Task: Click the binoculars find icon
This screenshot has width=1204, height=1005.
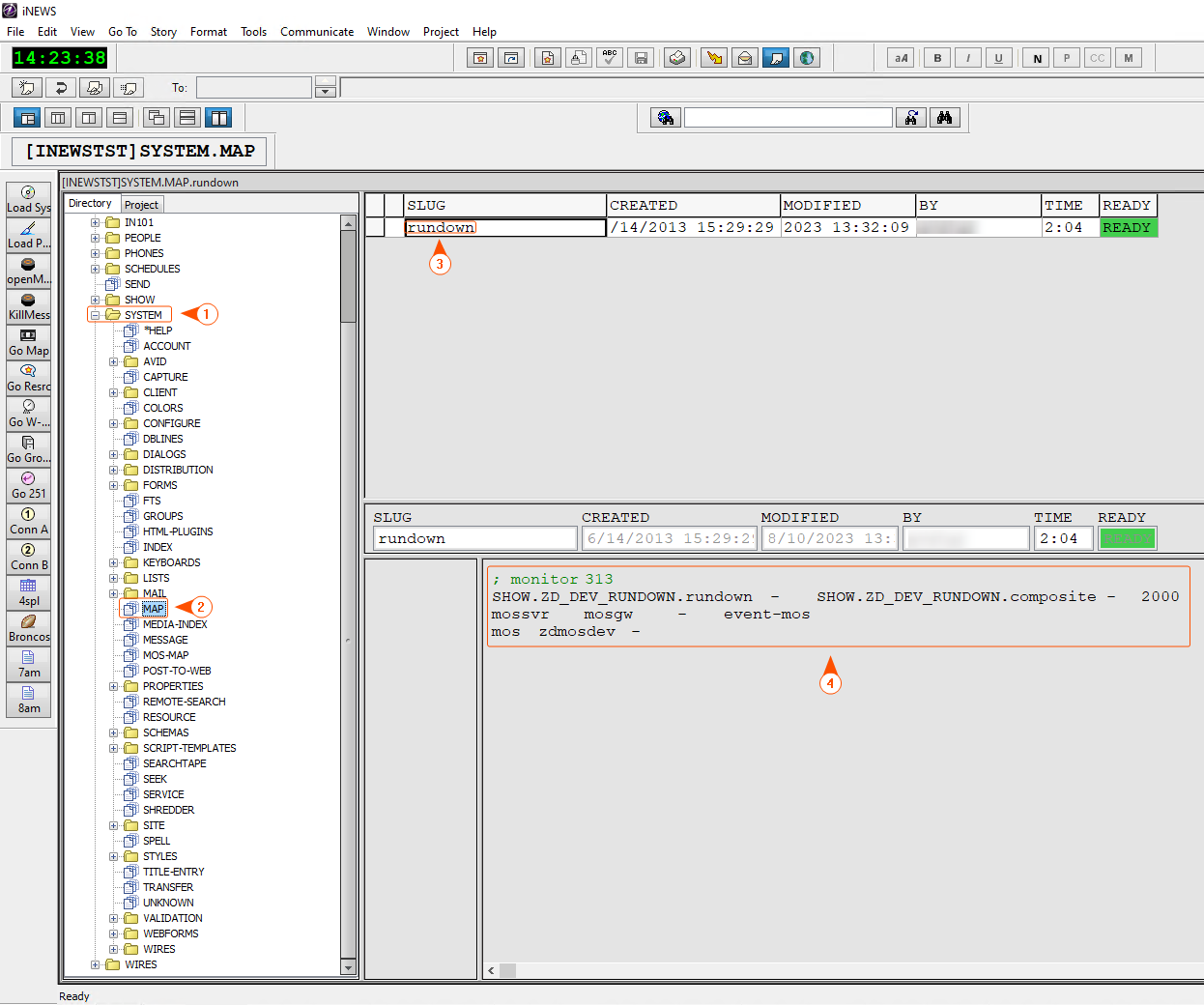Action: [x=944, y=118]
